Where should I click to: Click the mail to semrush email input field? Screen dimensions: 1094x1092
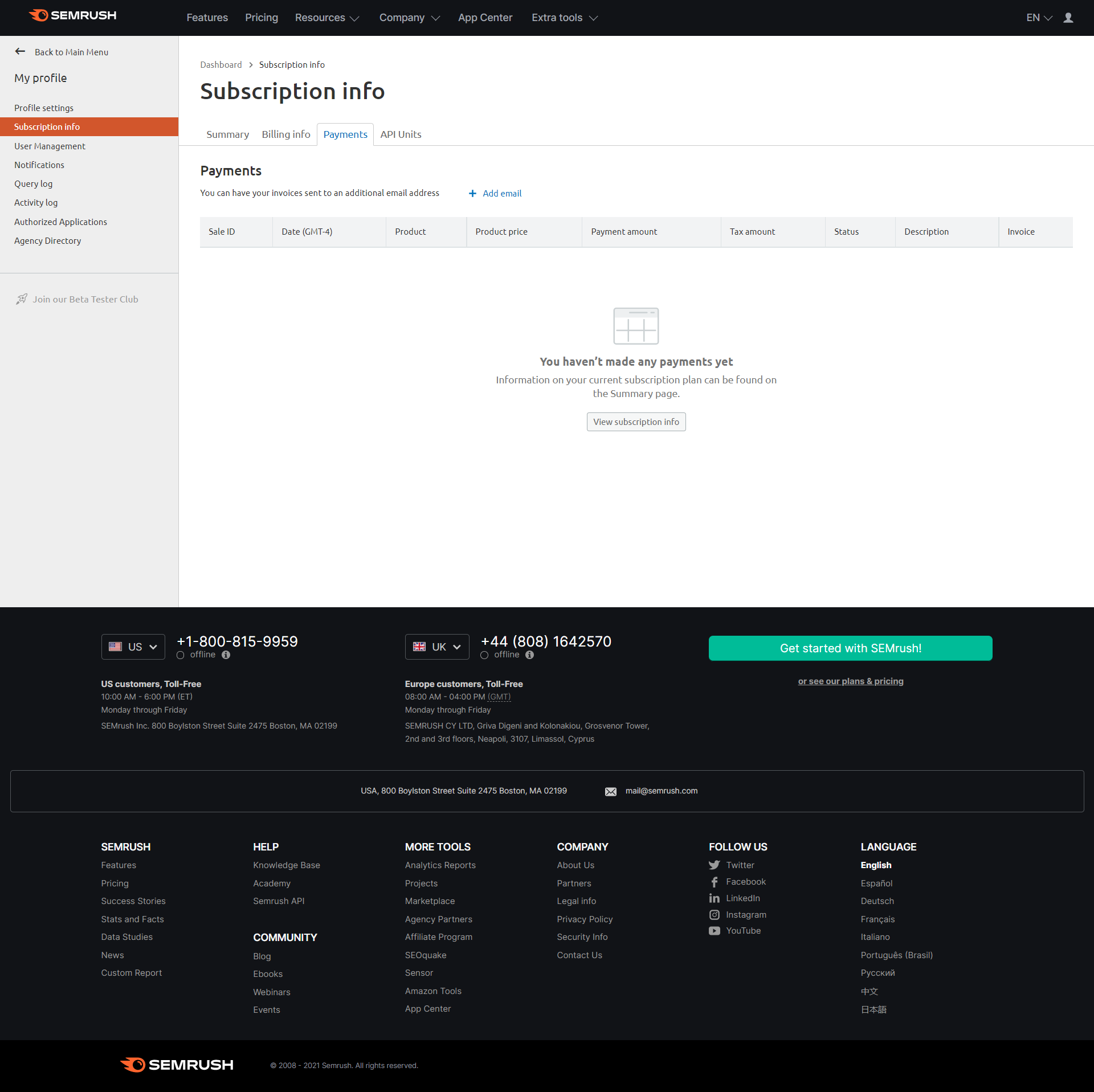[x=661, y=790]
